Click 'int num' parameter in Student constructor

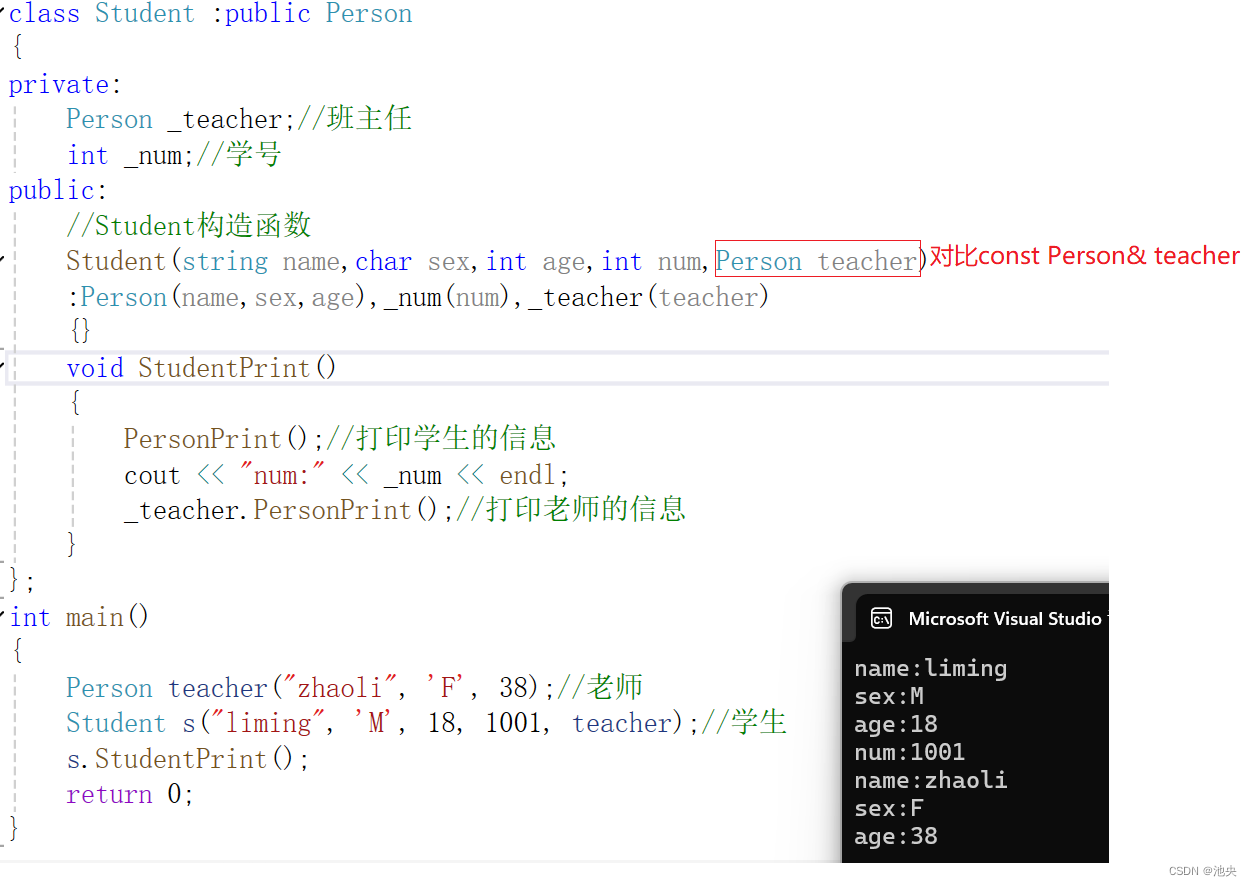click(x=651, y=262)
